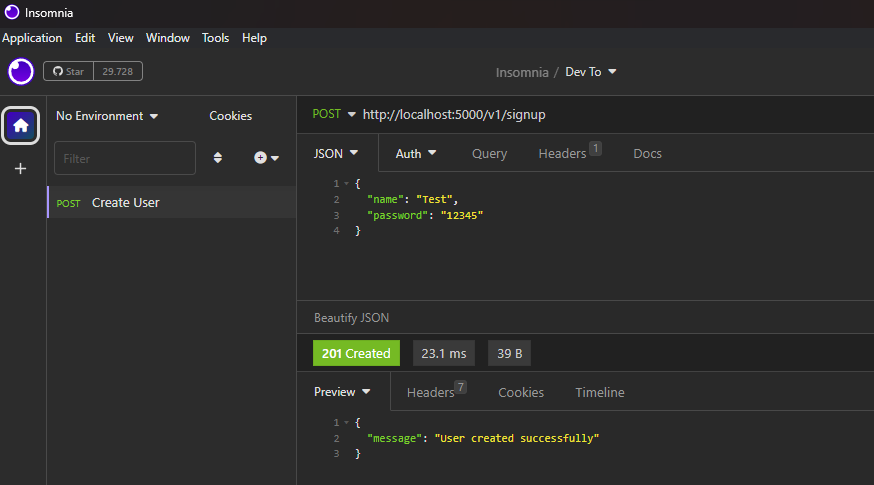Collapse the request body JSON fold arrow
This screenshot has width=874, height=485.
(346, 183)
